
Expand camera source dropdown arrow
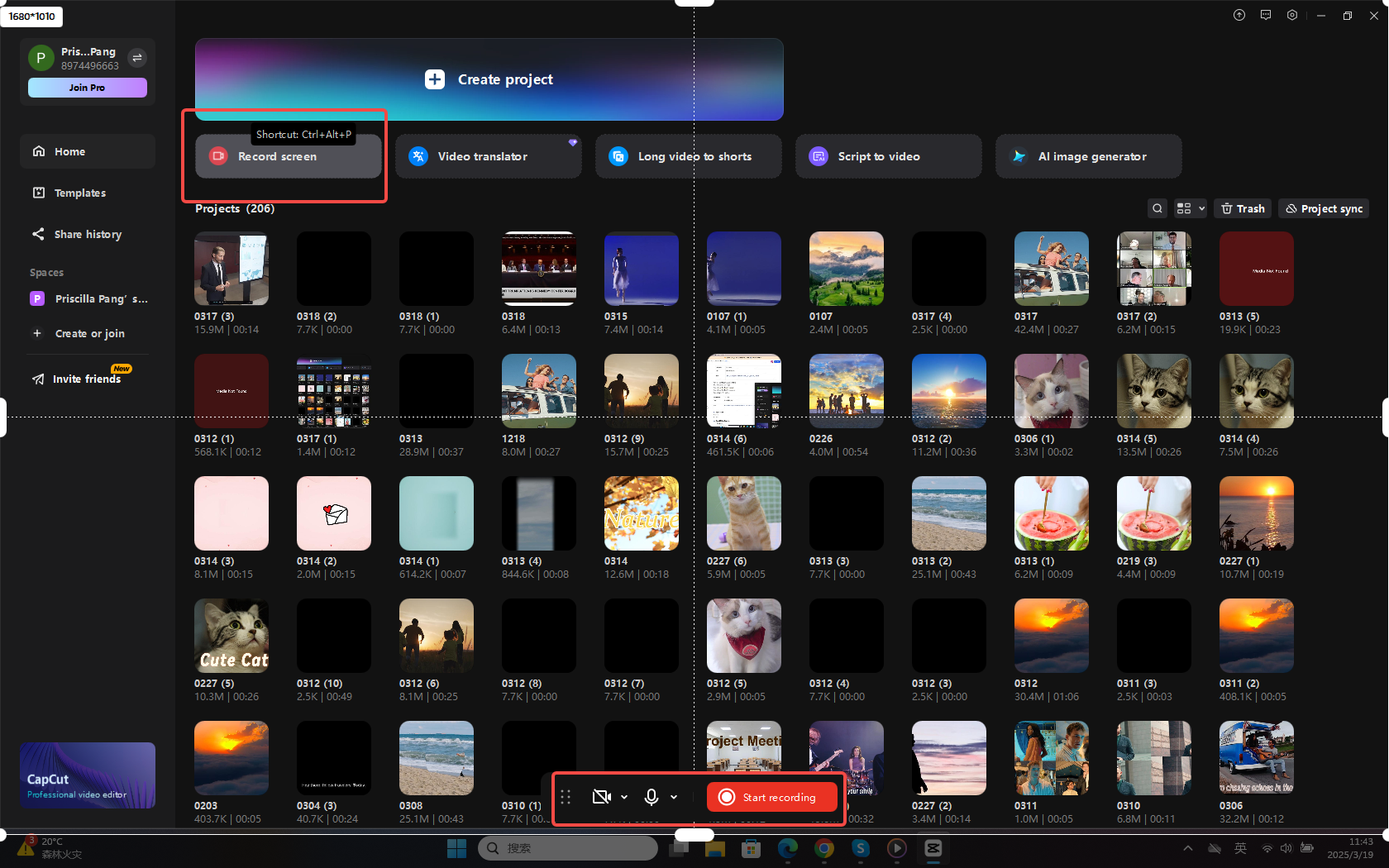(624, 797)
